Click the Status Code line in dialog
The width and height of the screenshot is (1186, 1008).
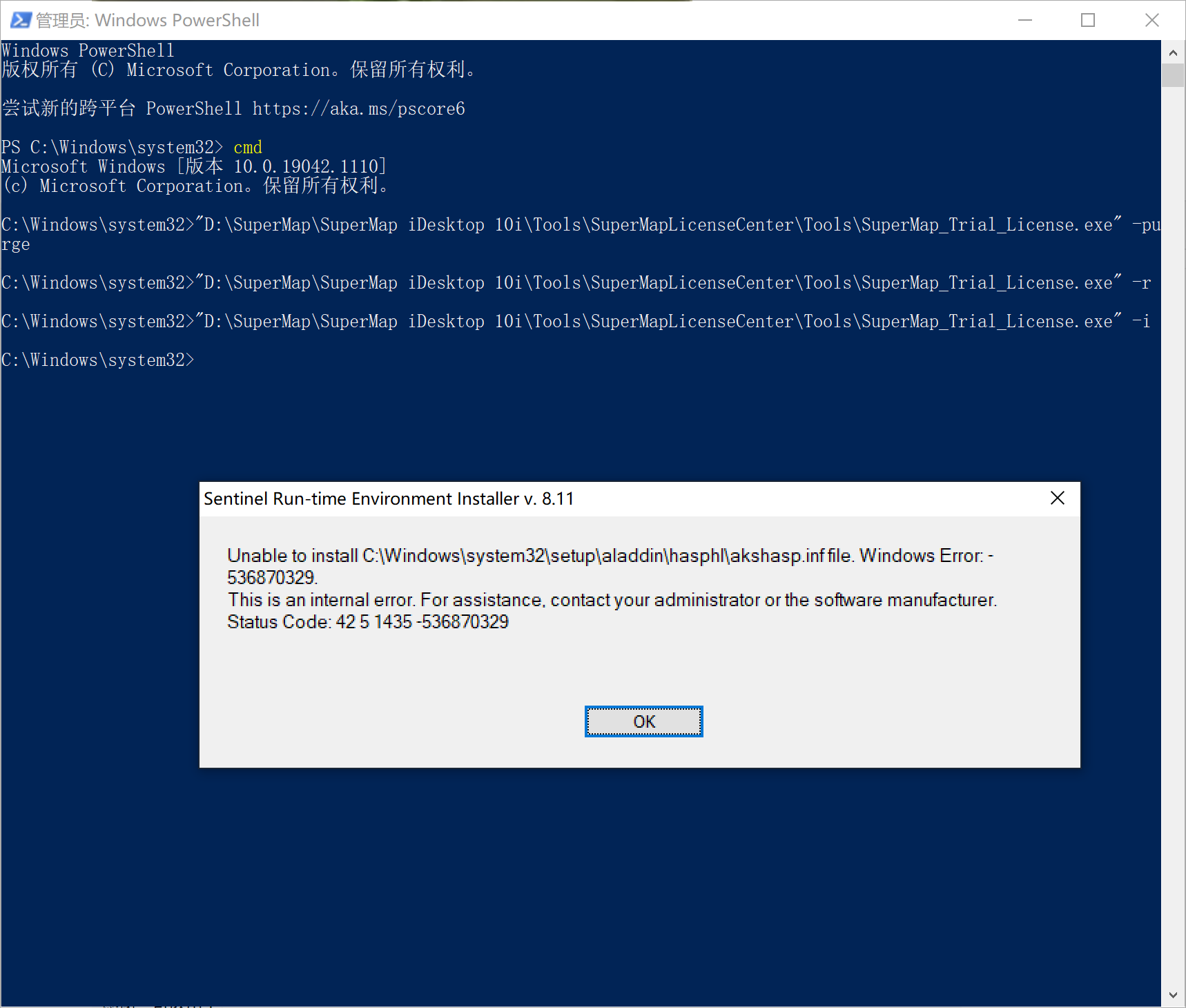[x=368, y=621]
